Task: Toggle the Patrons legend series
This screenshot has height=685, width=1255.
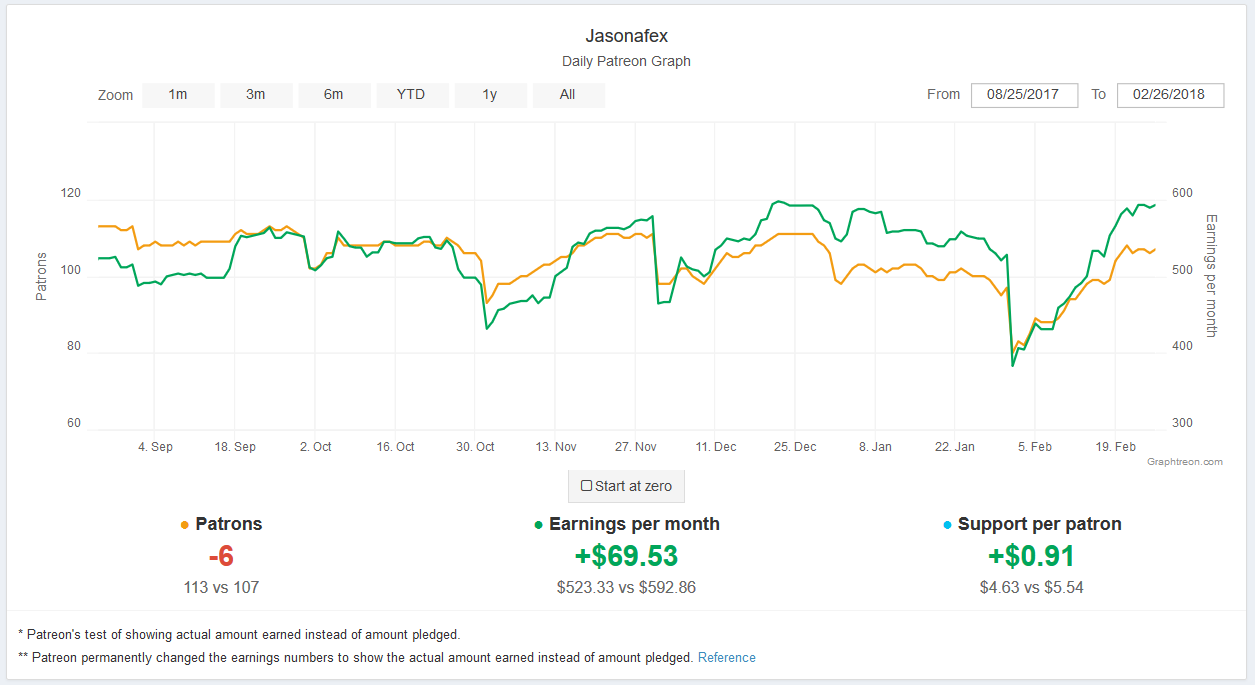Action: 221,524
